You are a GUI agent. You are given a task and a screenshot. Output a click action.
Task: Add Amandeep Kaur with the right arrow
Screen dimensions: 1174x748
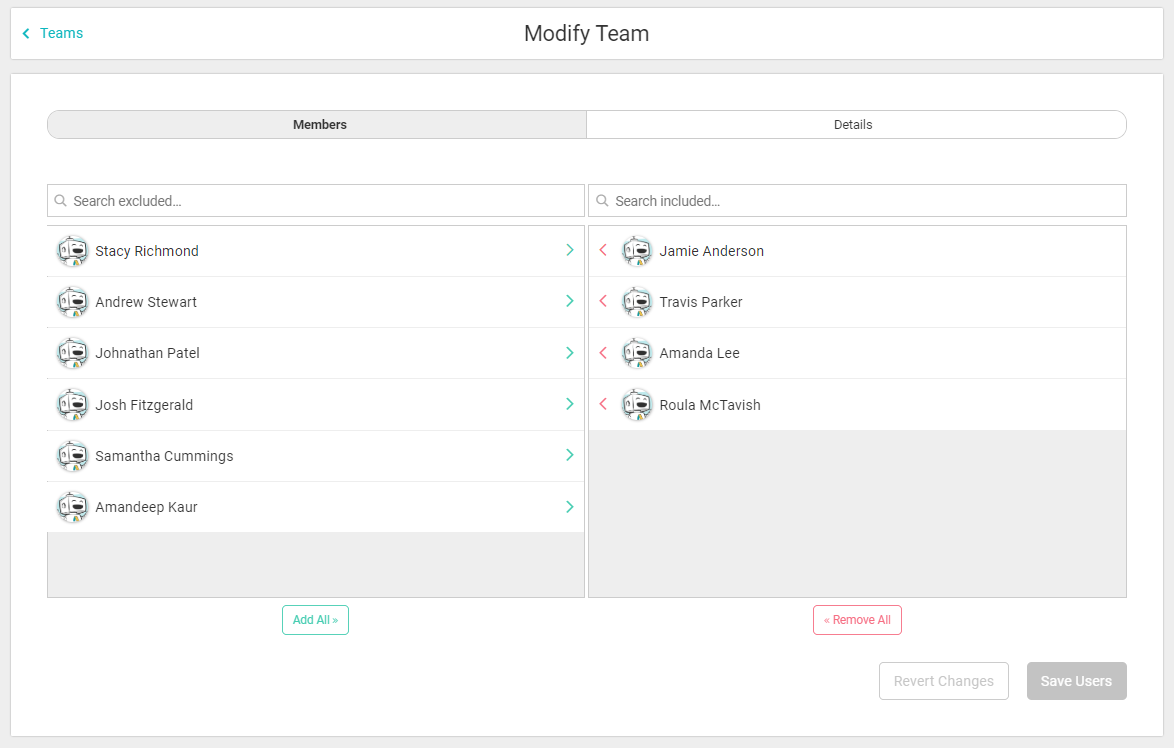[x=570, y=507]
